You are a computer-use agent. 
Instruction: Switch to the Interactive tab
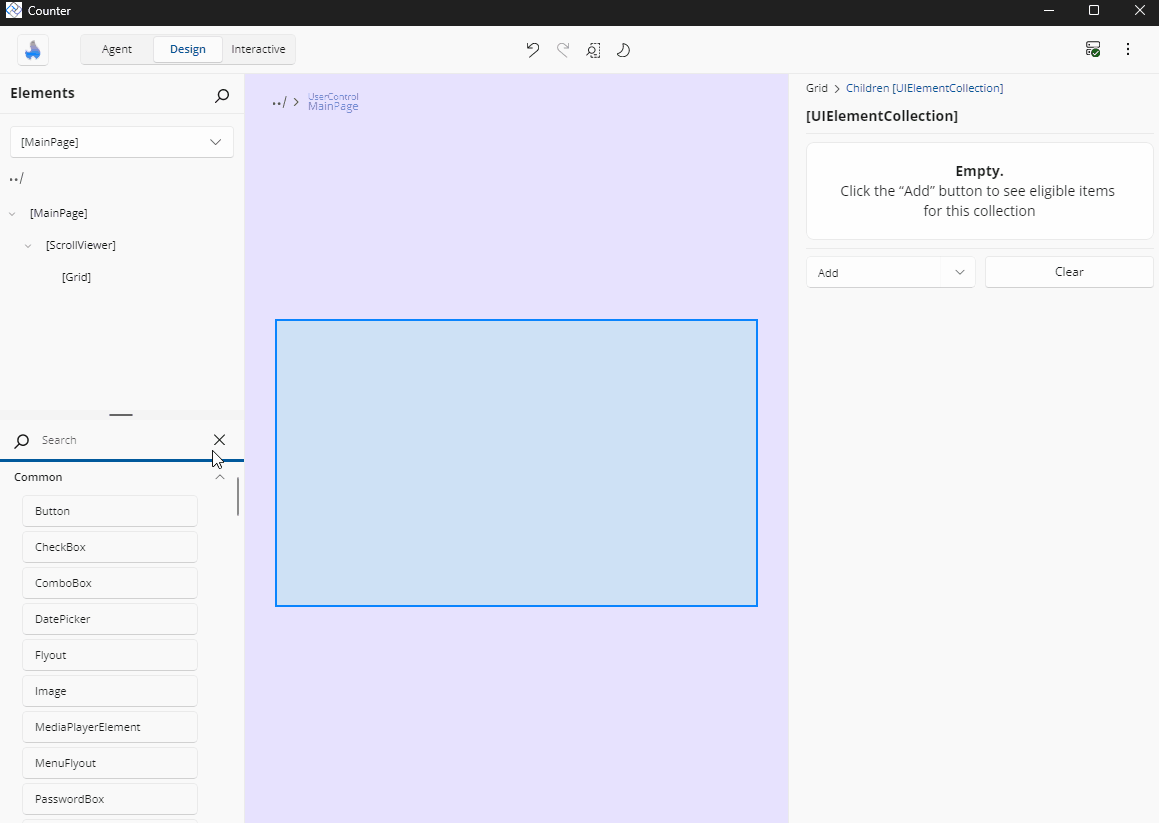pos(258,48)
